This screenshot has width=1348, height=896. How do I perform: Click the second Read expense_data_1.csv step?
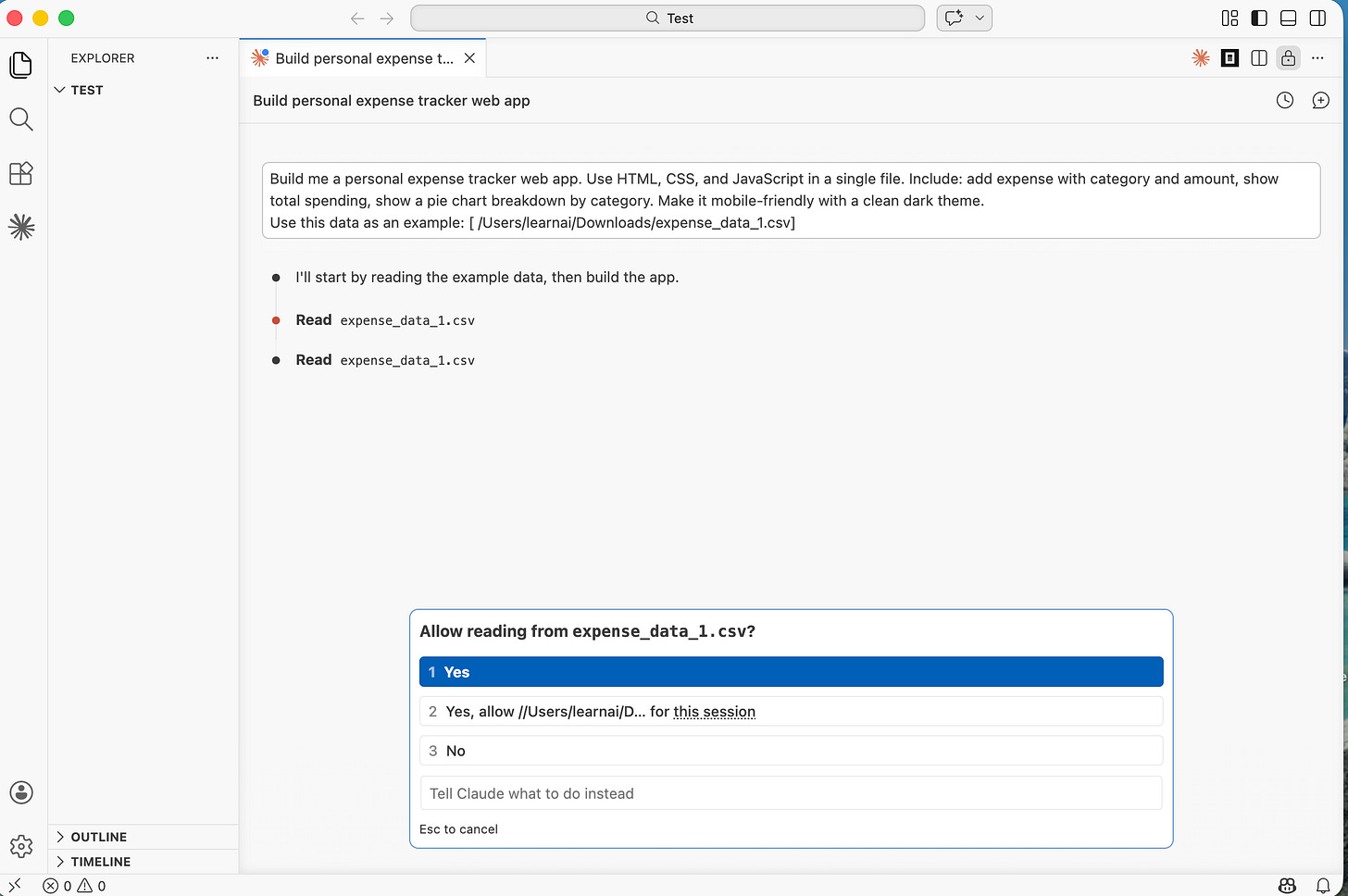click(x=385, y=360)
